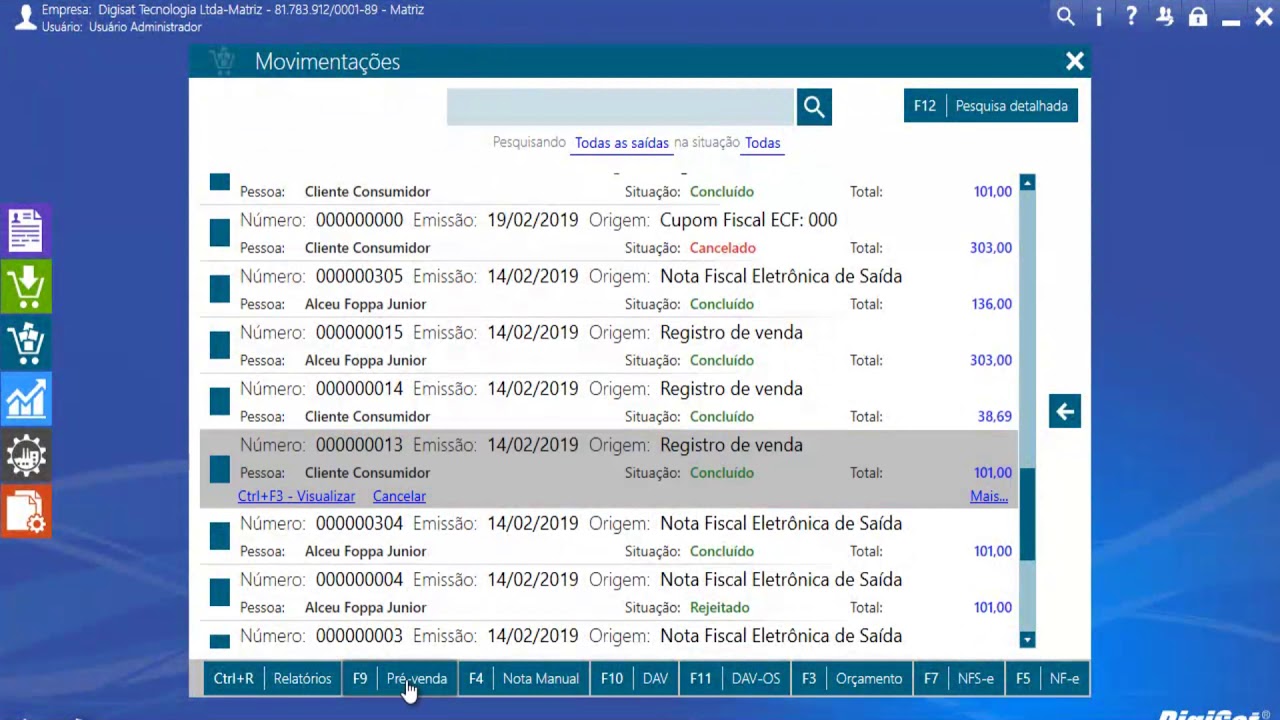Open the help question mark icon
1280x720 pixels.
click(1131, 16)
